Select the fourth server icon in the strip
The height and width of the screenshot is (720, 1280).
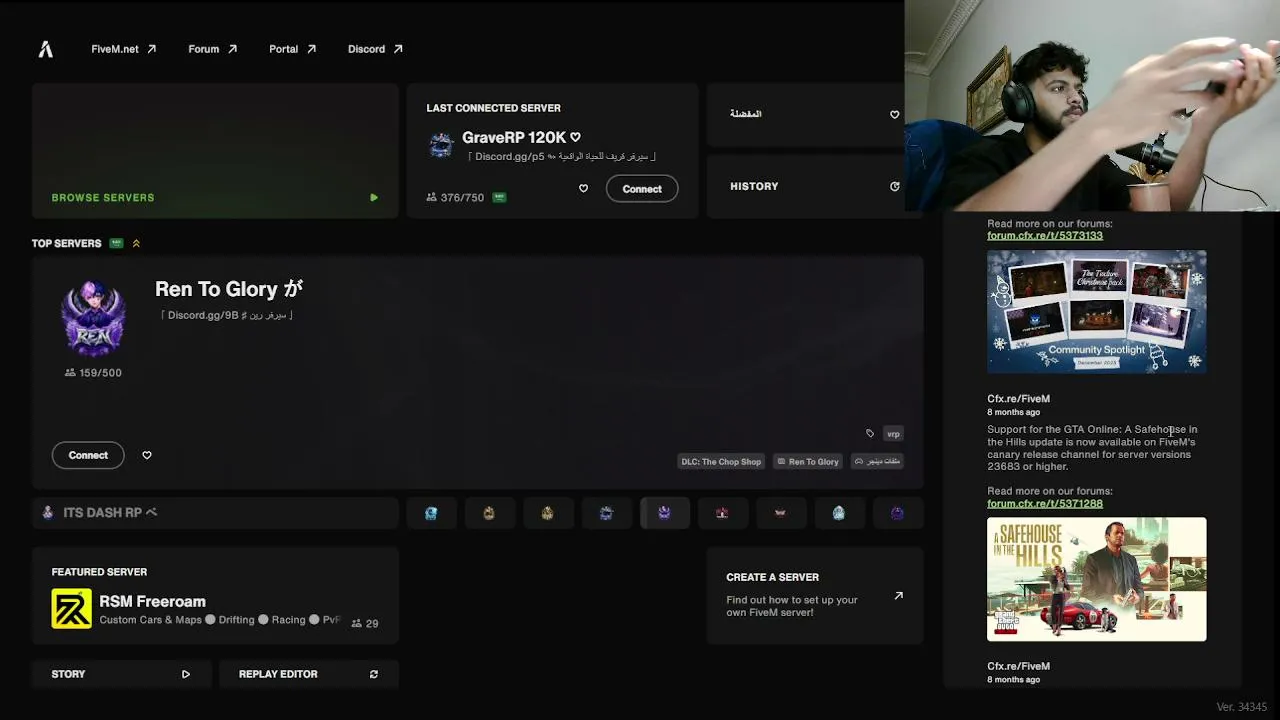tap(606, 513)
